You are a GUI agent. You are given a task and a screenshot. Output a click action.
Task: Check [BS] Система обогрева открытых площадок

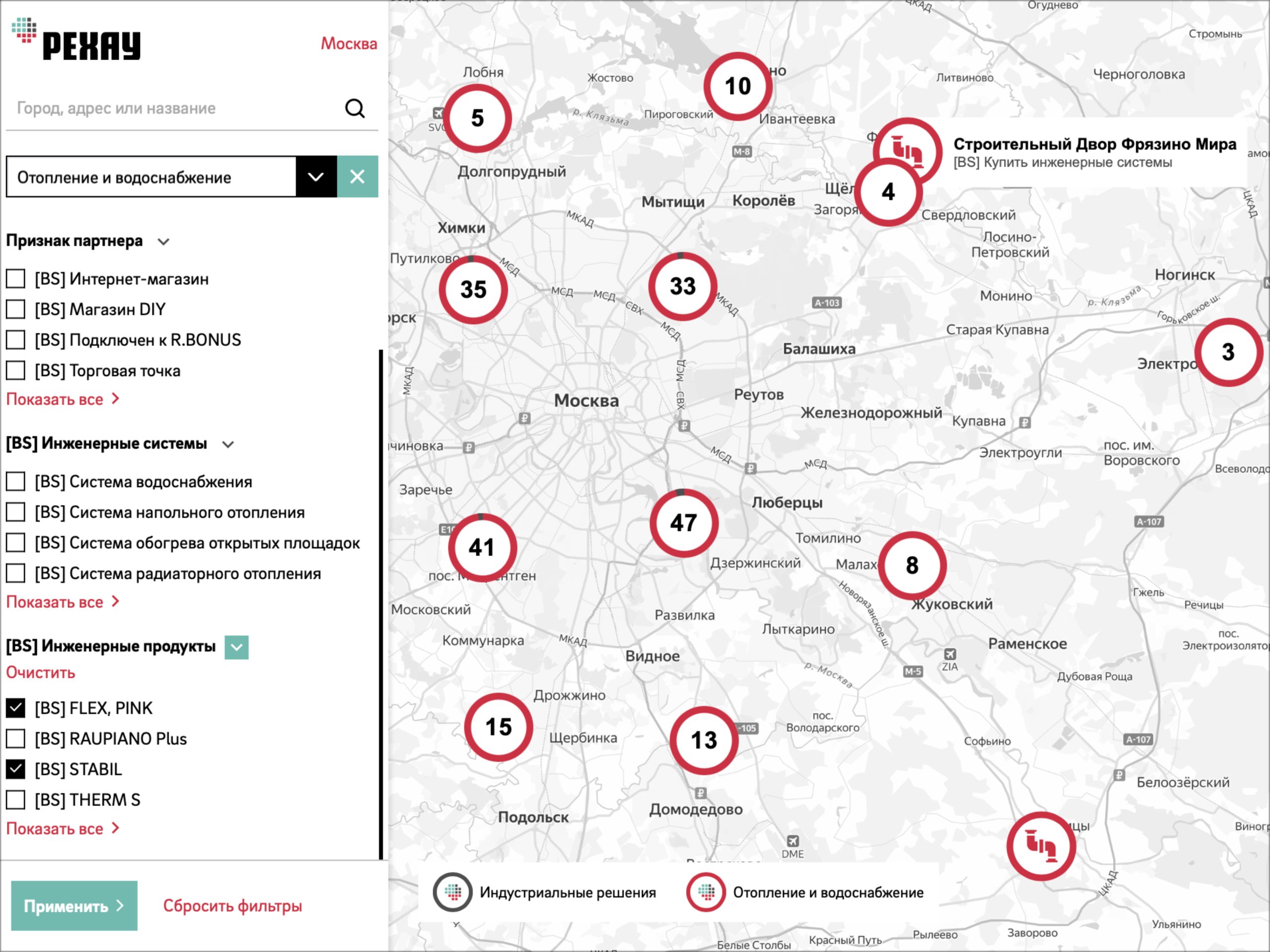15,542
